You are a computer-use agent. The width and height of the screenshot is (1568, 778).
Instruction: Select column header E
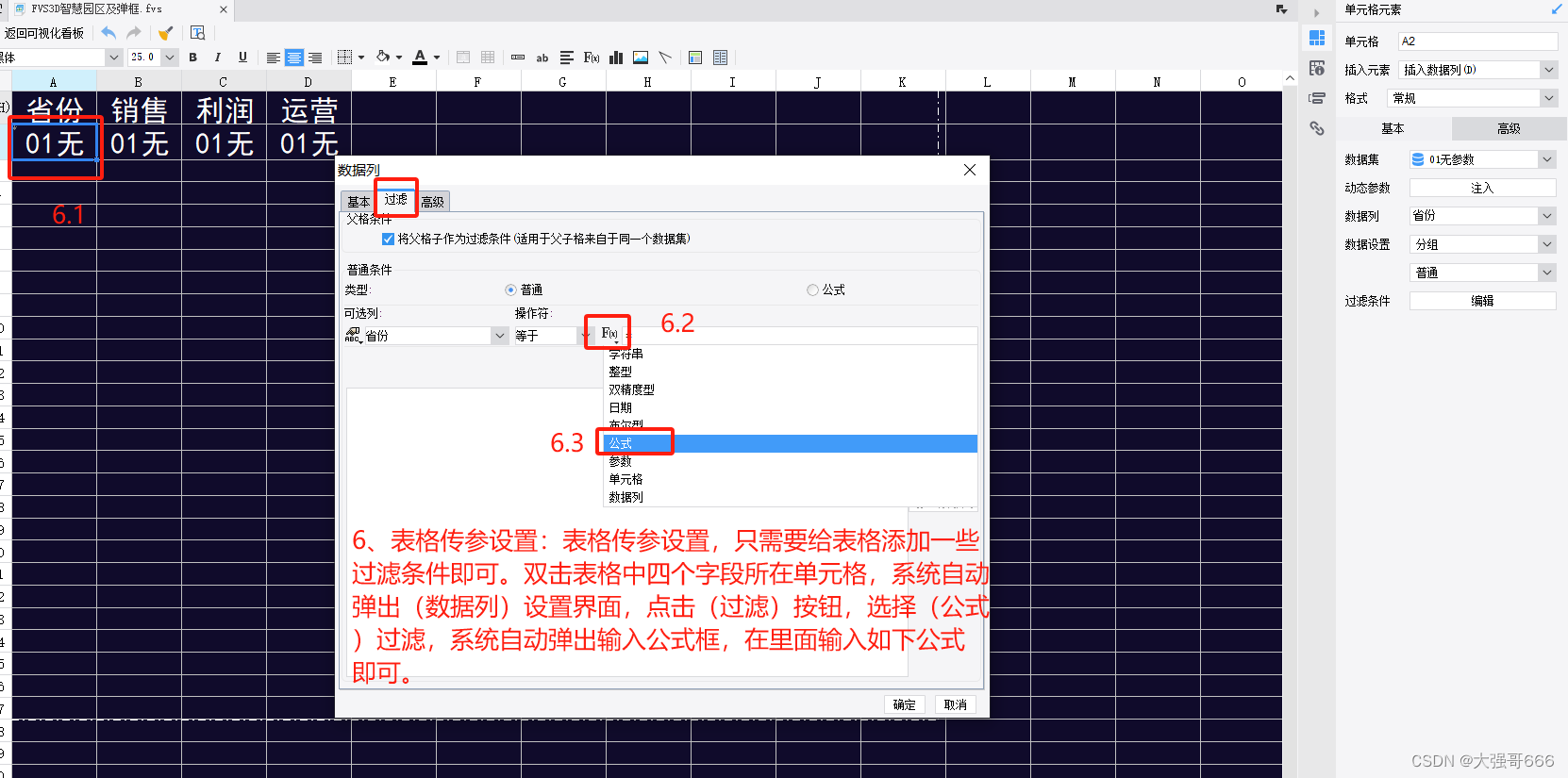tap(392, 82)
